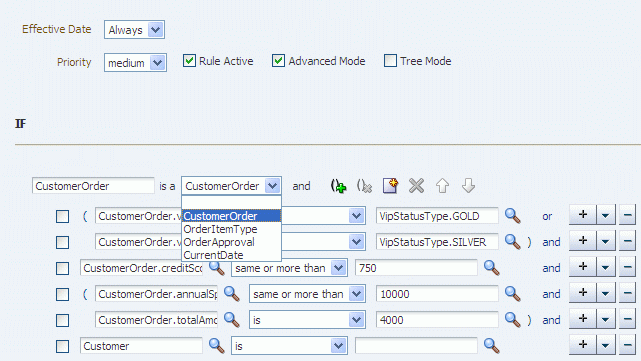Check the creditScore row checkbox
The image size is (641, 361).
(x=63, y=269)
